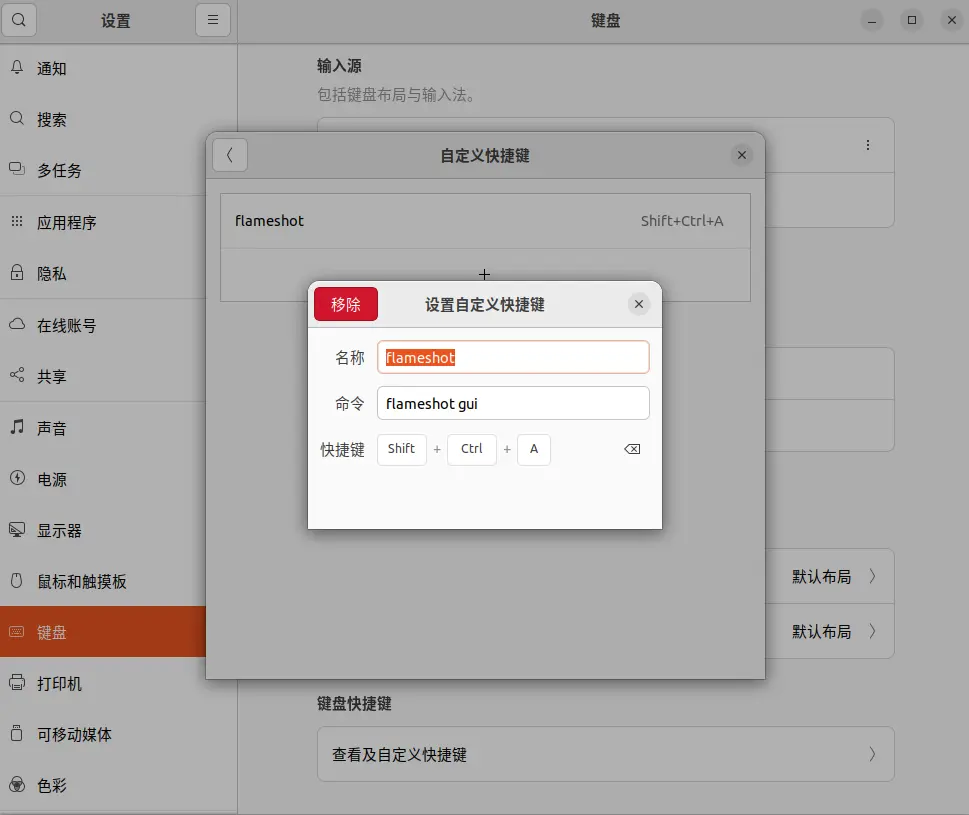Image resolution: width=969 pixels, height=815 pixels.
Task: Go back with the arrow in 自定义快捷键 dialog
Action: 230,155
